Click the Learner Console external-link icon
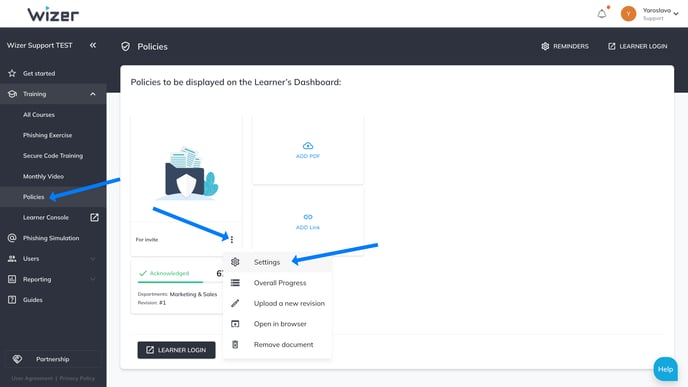Viewport: 688px width, 387px height. (94, 217)
